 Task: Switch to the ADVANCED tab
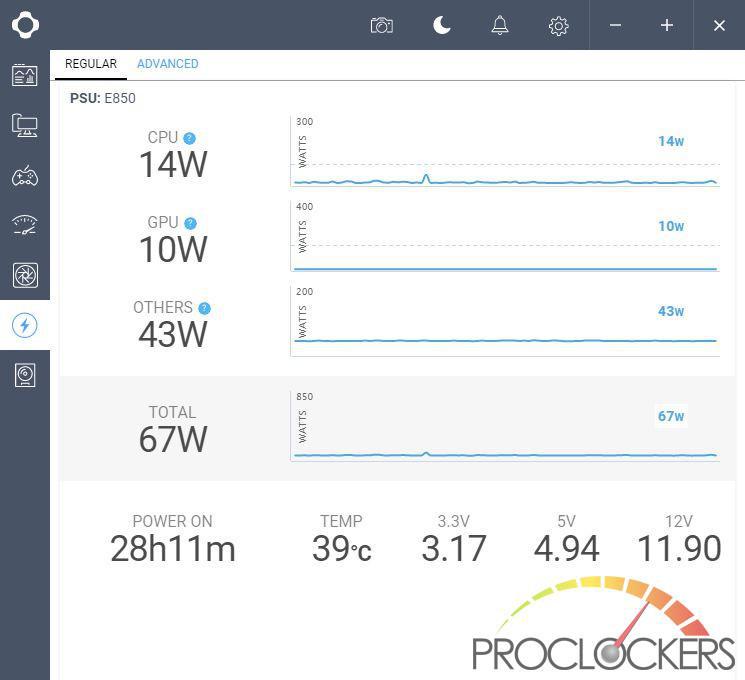click(168, 64)
